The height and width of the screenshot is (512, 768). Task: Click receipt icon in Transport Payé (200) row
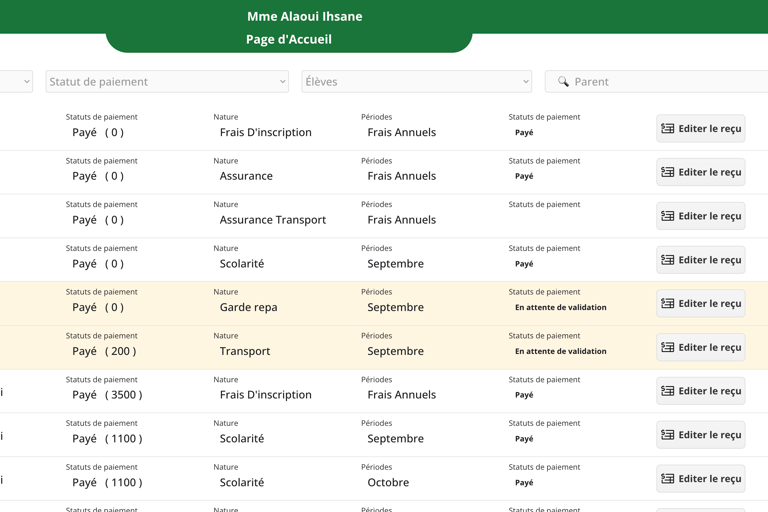pos(668,348)
